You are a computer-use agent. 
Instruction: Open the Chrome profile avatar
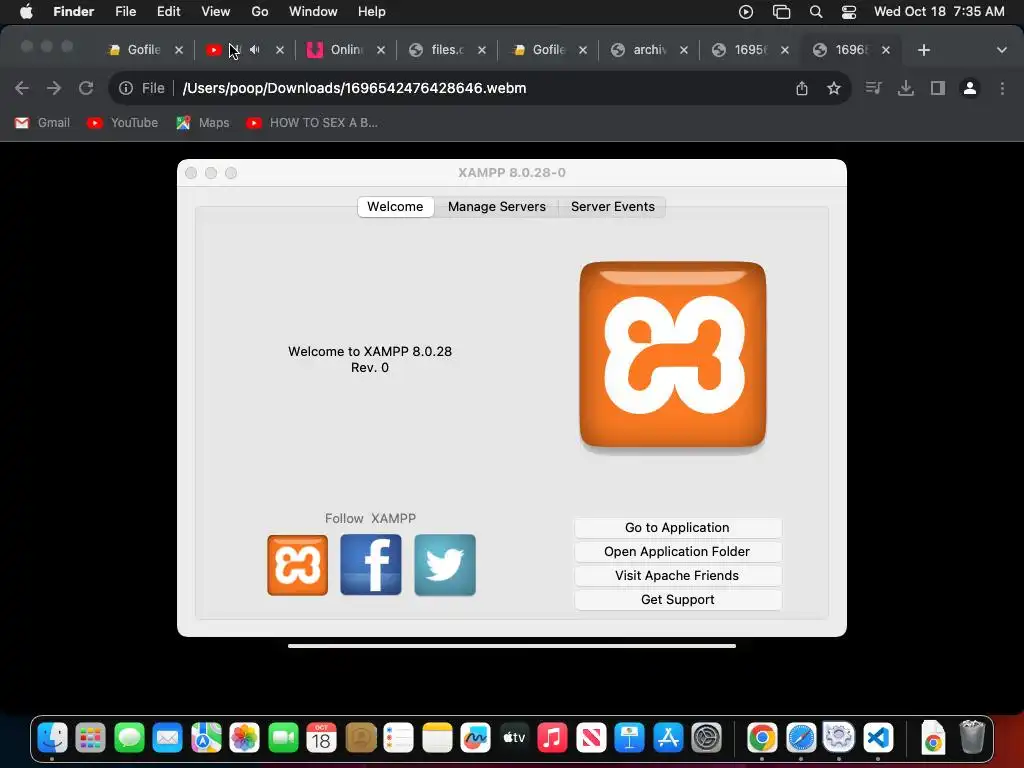[x=970, y=88]
